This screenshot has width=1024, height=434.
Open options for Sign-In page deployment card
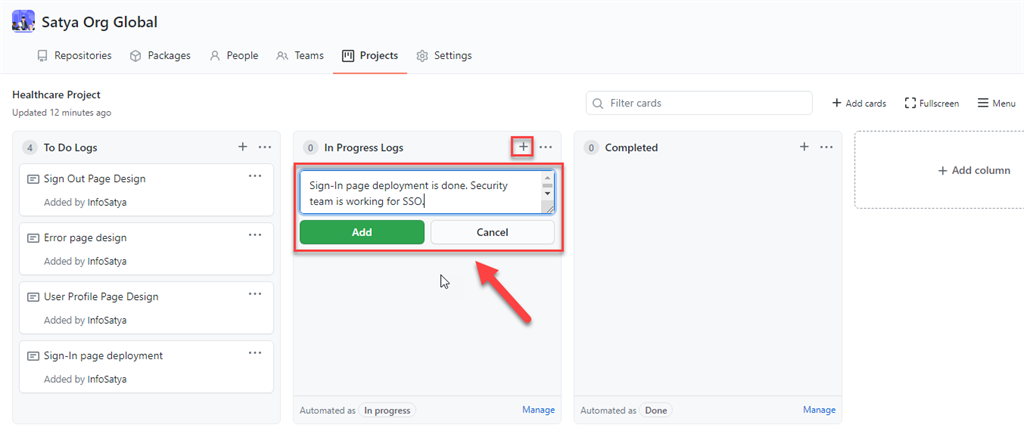point(255,352)
